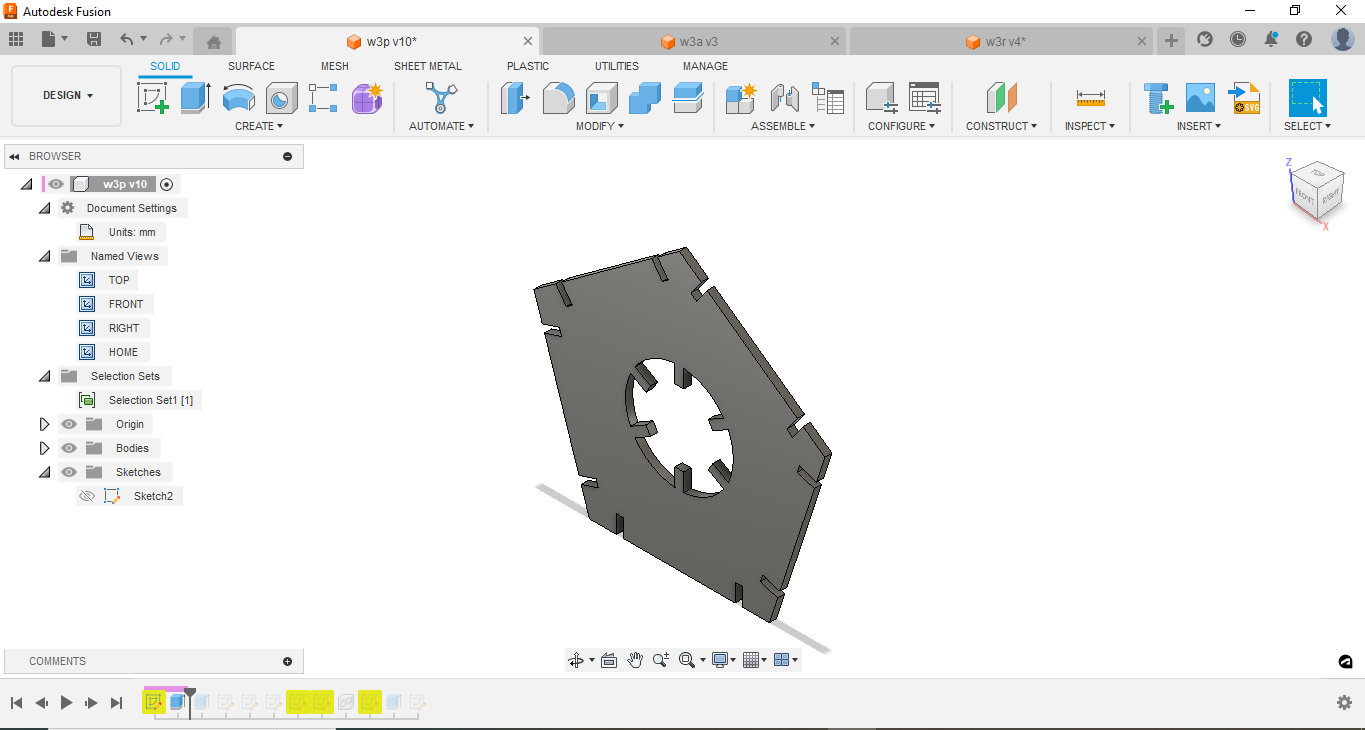
Task: Open the CREATE dropdown menu
Action: point(259,126)
